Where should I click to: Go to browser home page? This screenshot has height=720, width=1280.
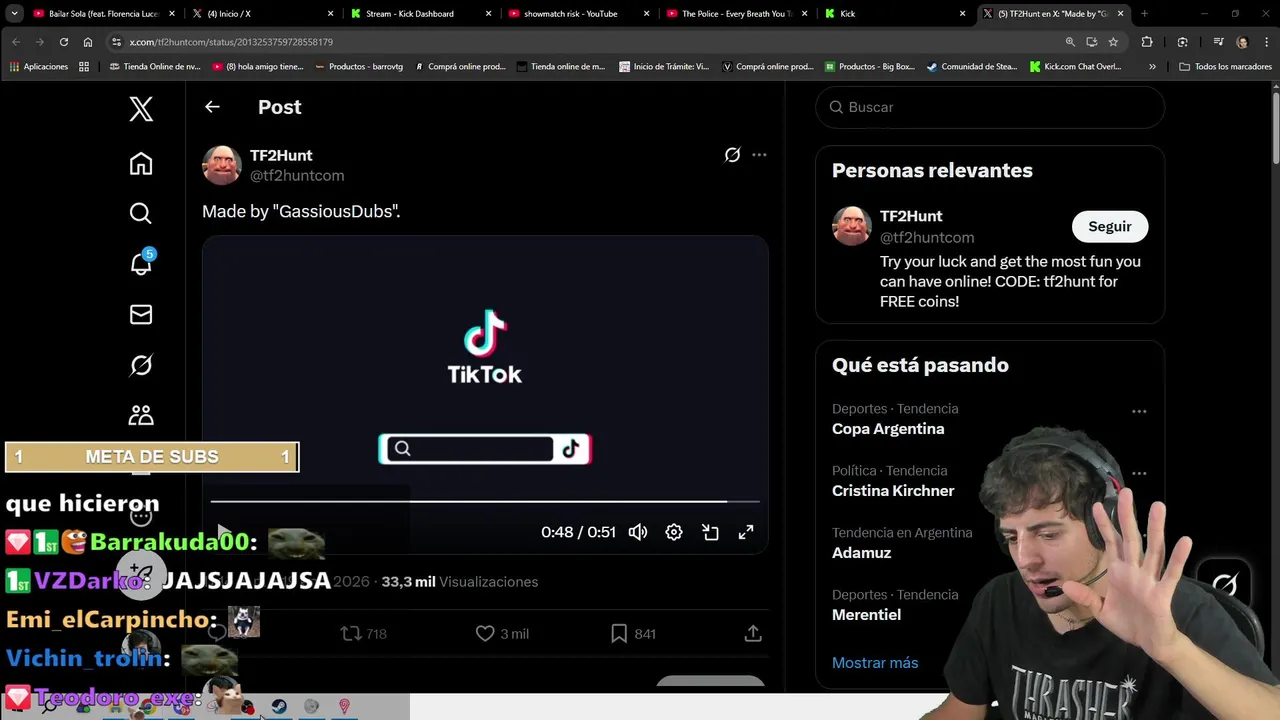click(x=88, y=42)
